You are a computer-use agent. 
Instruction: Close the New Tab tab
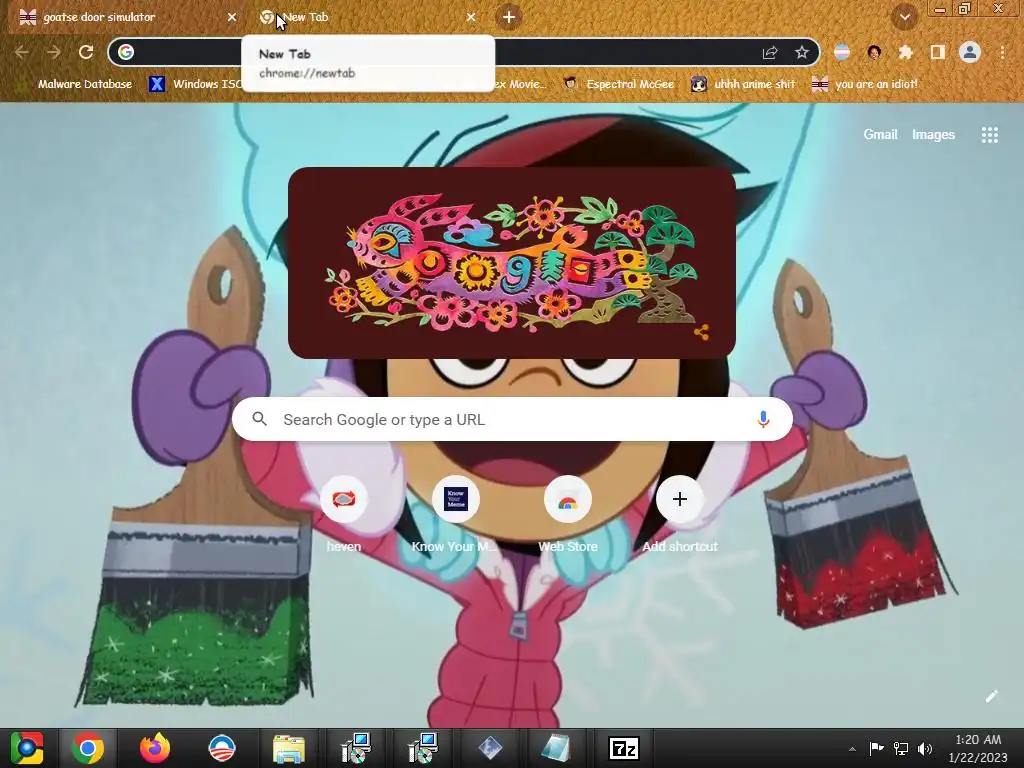click(471, 18)
